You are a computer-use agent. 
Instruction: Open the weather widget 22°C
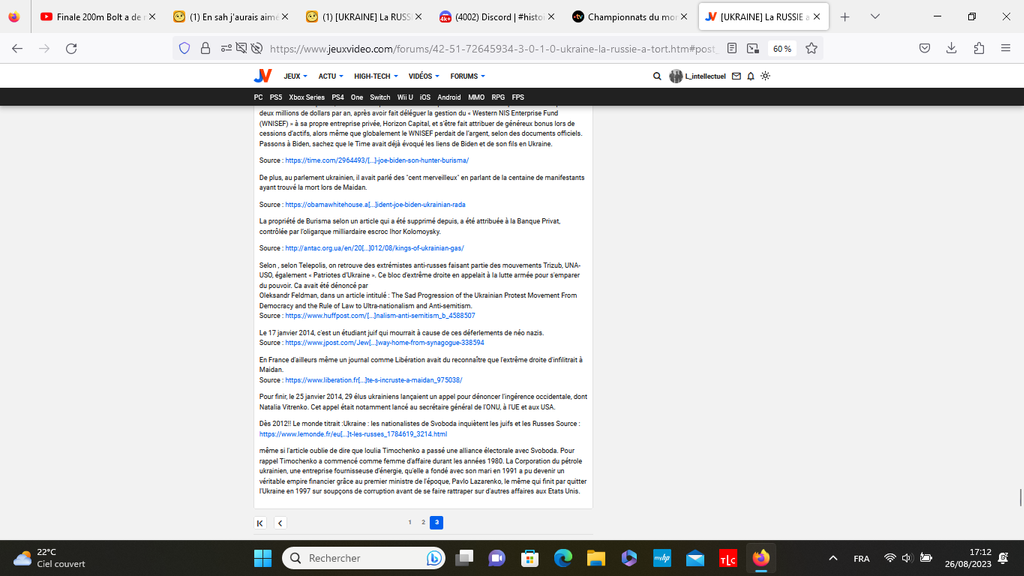[x=50, y=558]
